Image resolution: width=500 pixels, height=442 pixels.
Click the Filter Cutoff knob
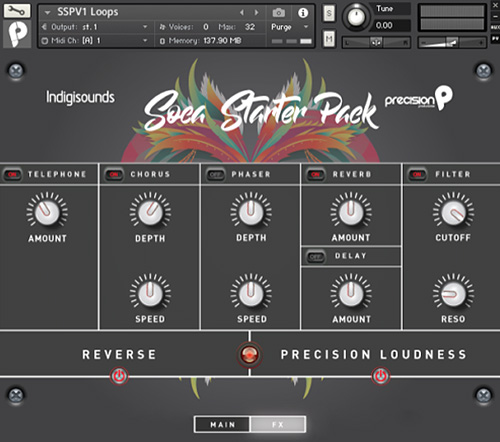453,213
